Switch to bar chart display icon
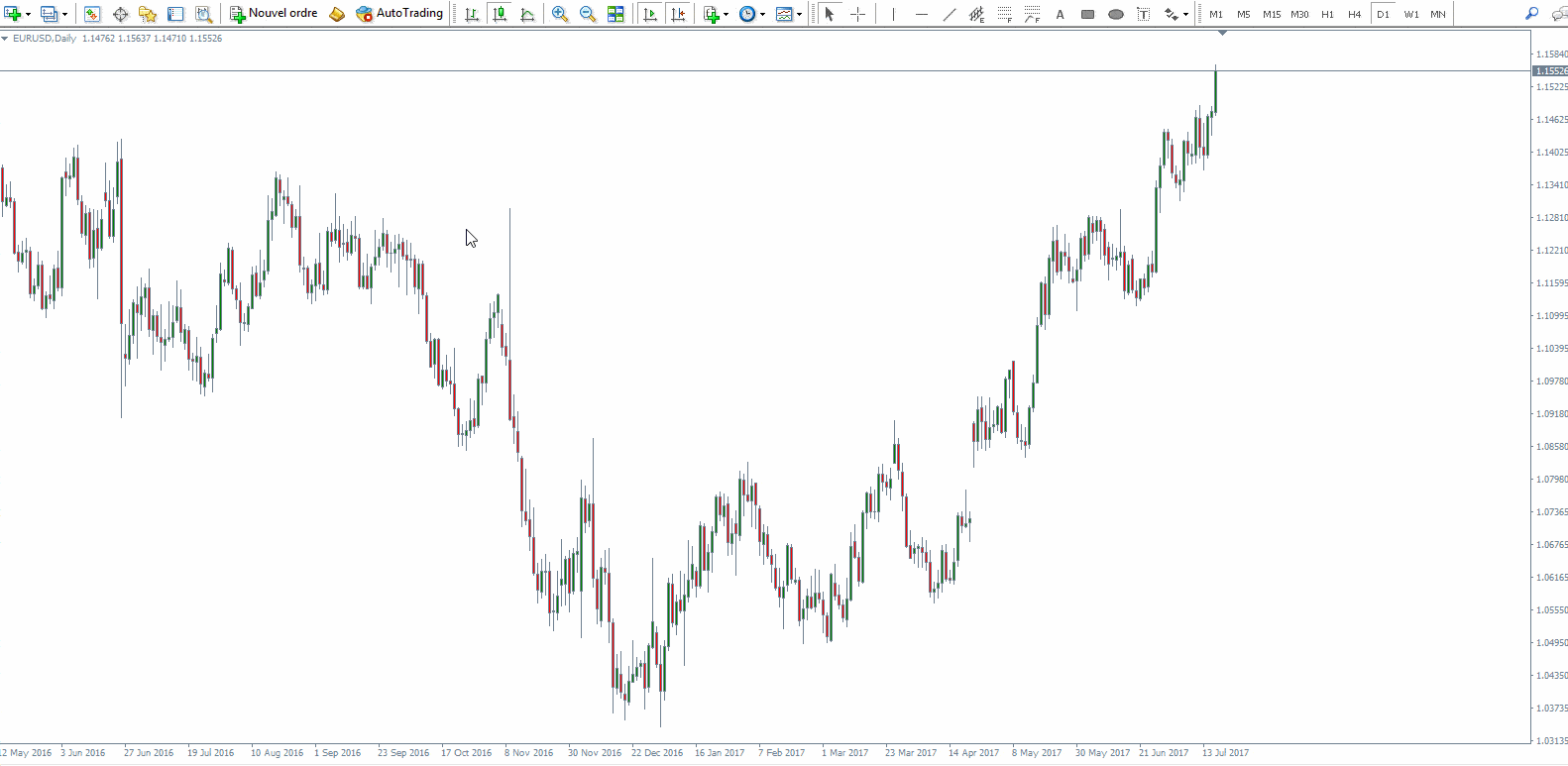This screenshot has height=766, width=1568. [472, 14]
